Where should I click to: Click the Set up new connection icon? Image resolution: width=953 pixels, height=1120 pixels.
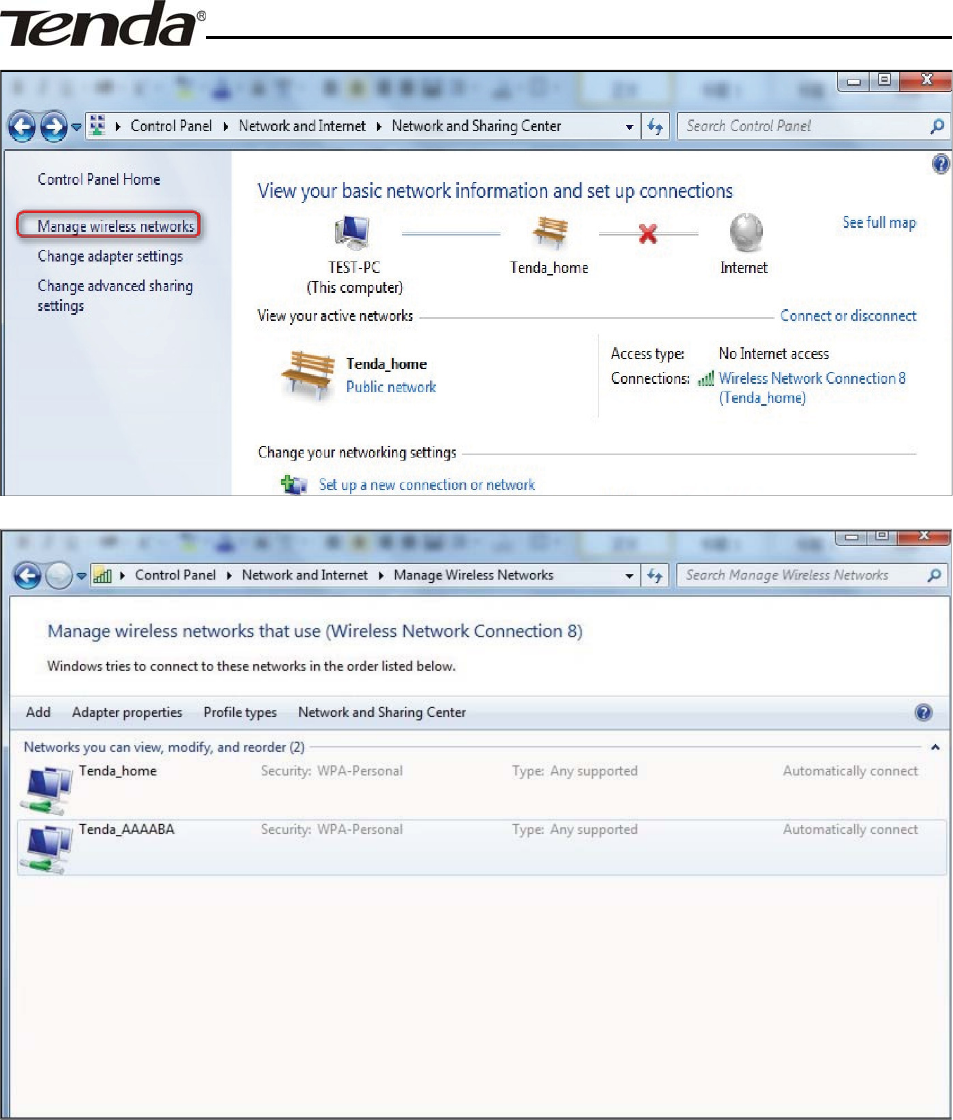[294, 485]
